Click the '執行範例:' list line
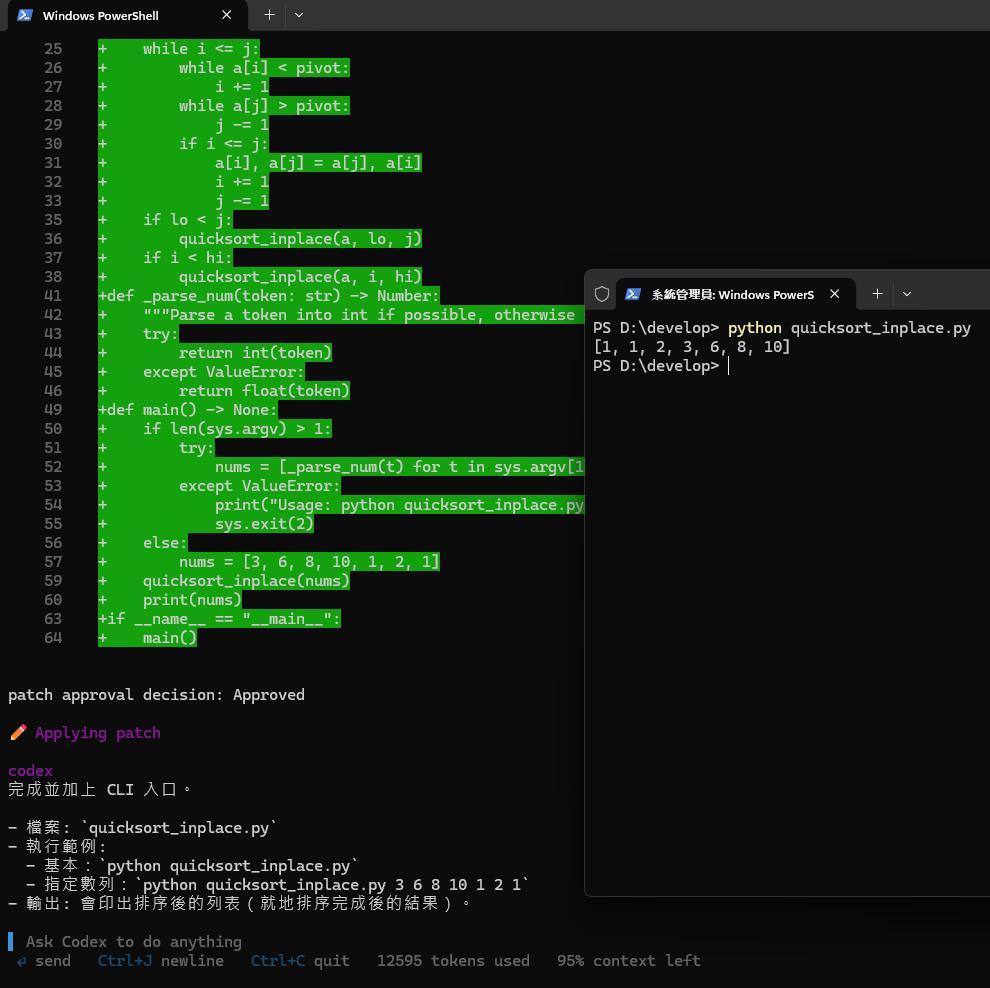The image size is (990, 988). pos(57,847)
